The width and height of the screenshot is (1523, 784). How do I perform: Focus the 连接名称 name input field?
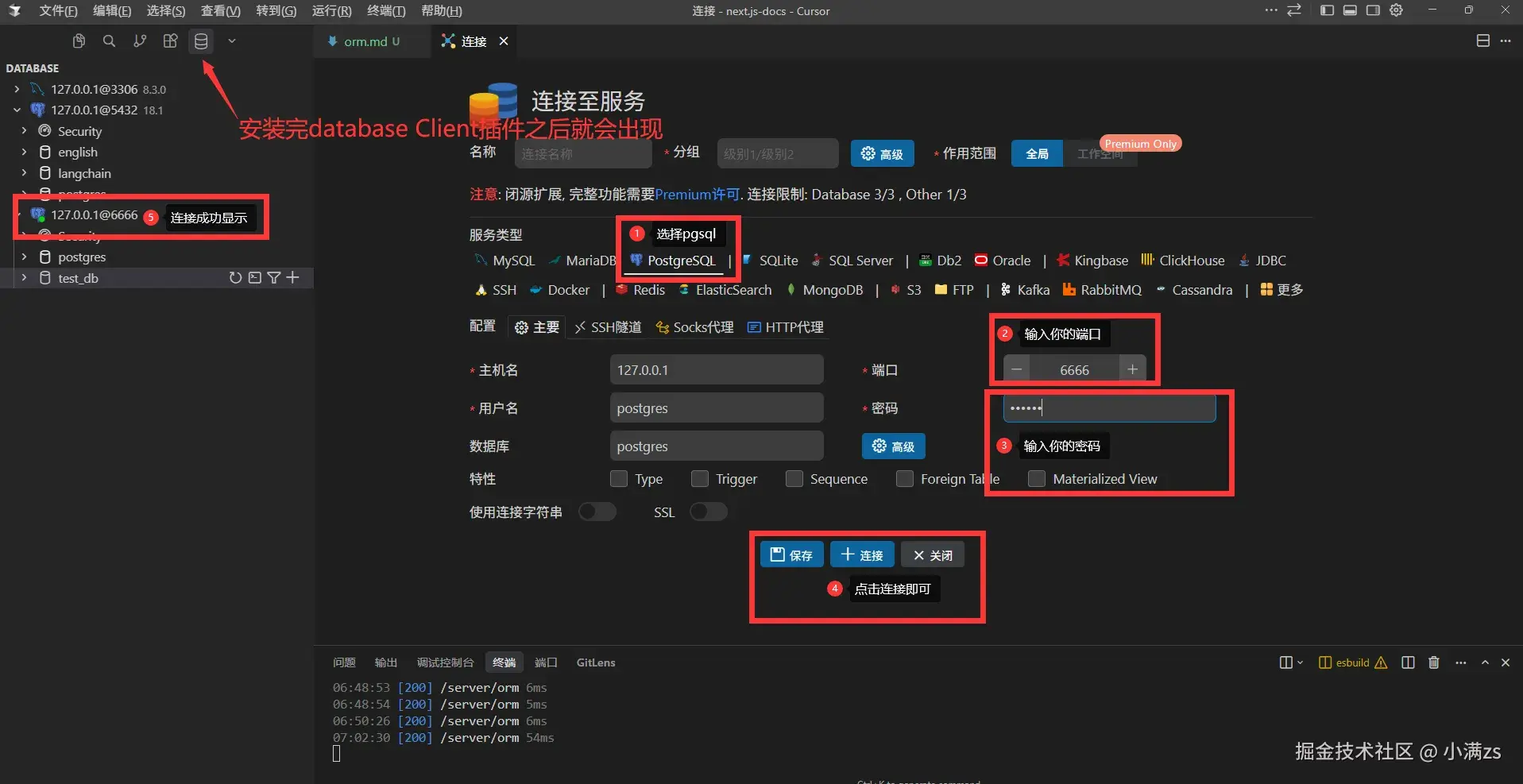(583, 154)
